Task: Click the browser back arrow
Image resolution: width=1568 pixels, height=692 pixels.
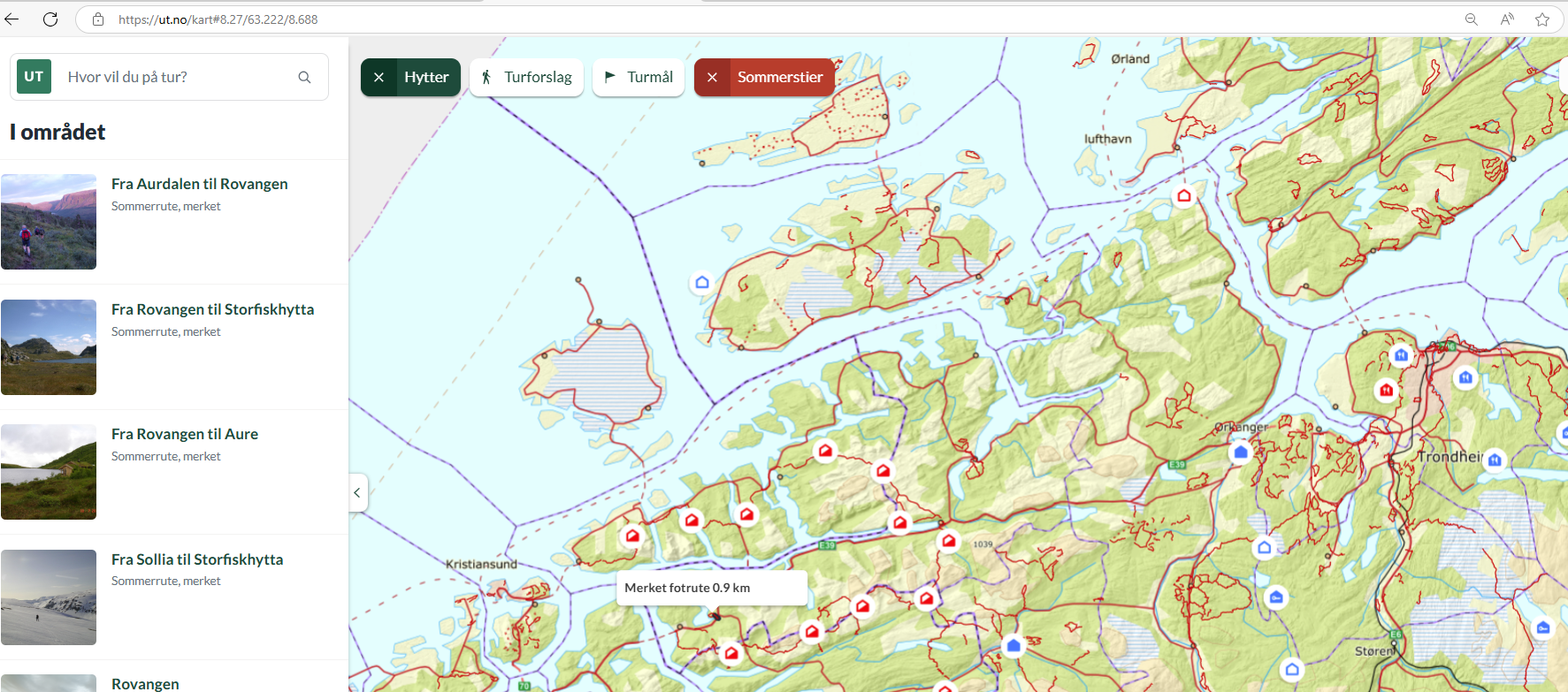Action: click(x=12, y=19)
